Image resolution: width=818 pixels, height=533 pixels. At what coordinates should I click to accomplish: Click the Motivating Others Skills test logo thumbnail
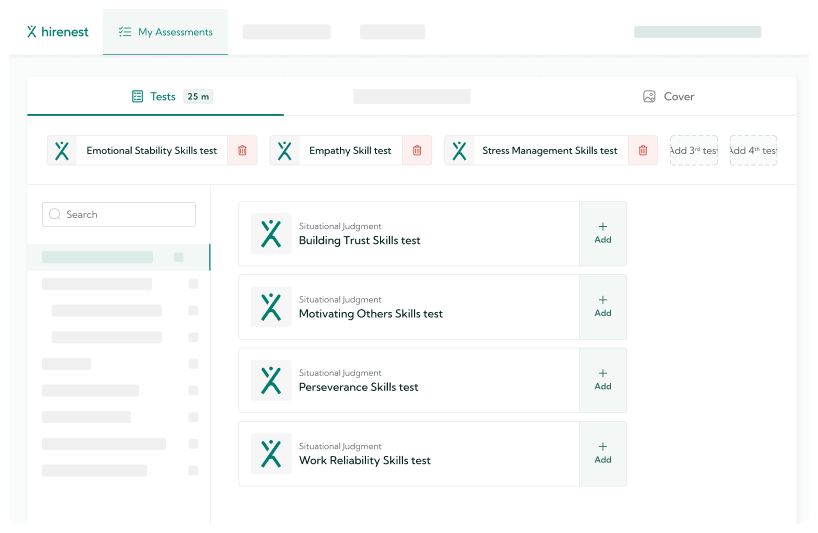(271, 307)
